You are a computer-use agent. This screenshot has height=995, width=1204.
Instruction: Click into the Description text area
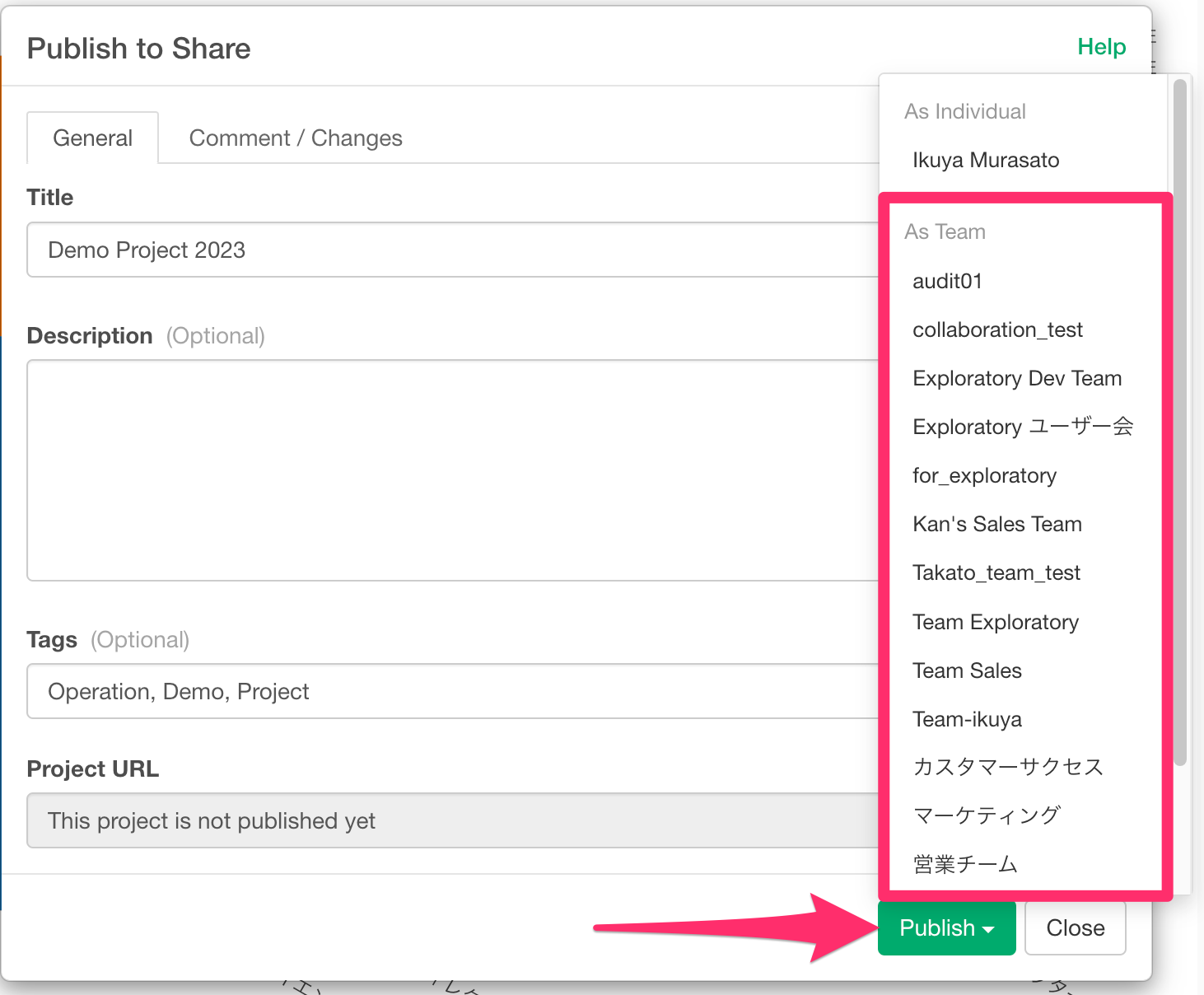point(453,469)
